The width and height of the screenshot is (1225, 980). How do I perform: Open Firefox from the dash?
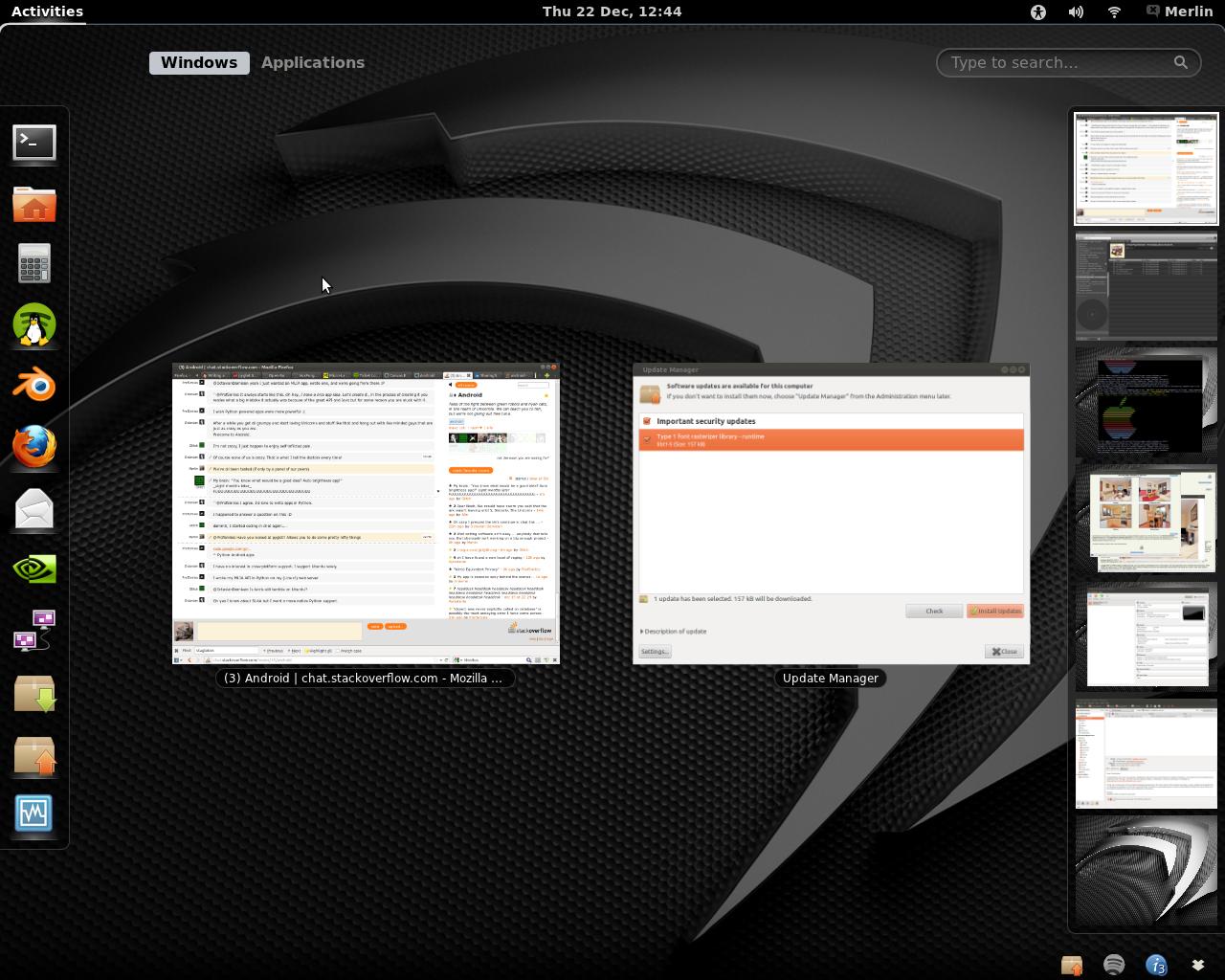[x=34, y=447]
